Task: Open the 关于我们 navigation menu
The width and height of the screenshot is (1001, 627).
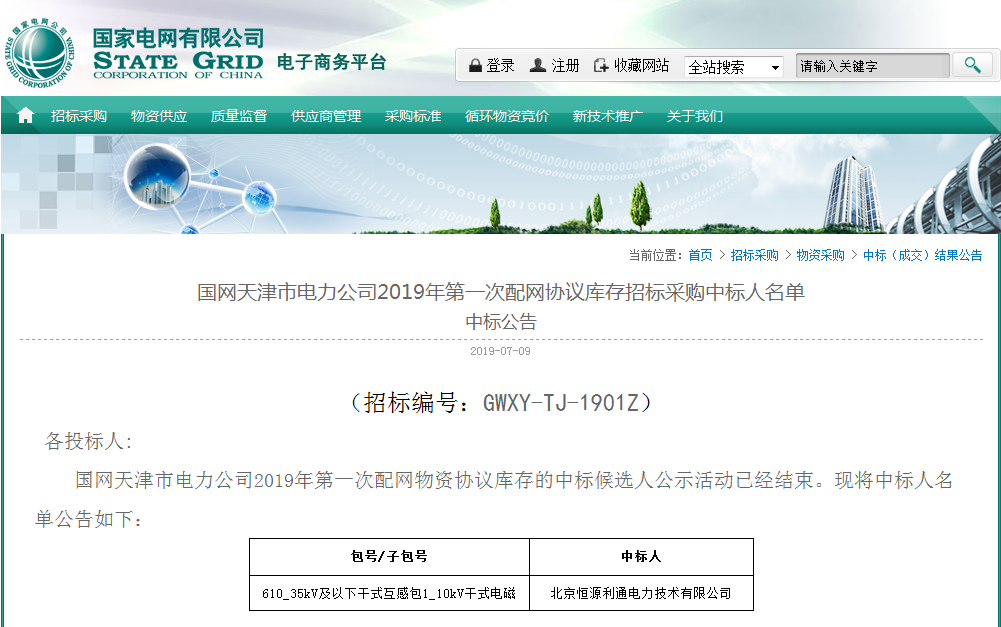Action: click(695, 116)
